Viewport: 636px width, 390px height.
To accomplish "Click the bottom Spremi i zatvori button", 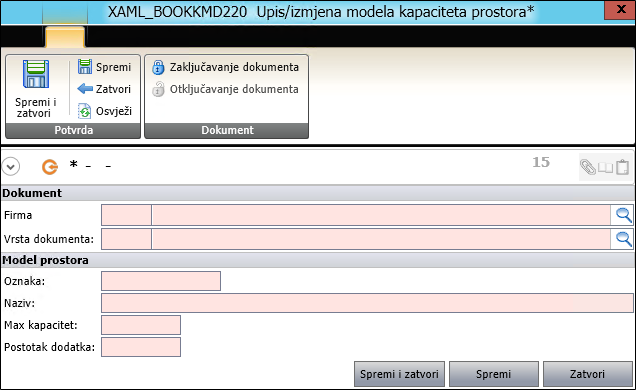I will 399,374.
